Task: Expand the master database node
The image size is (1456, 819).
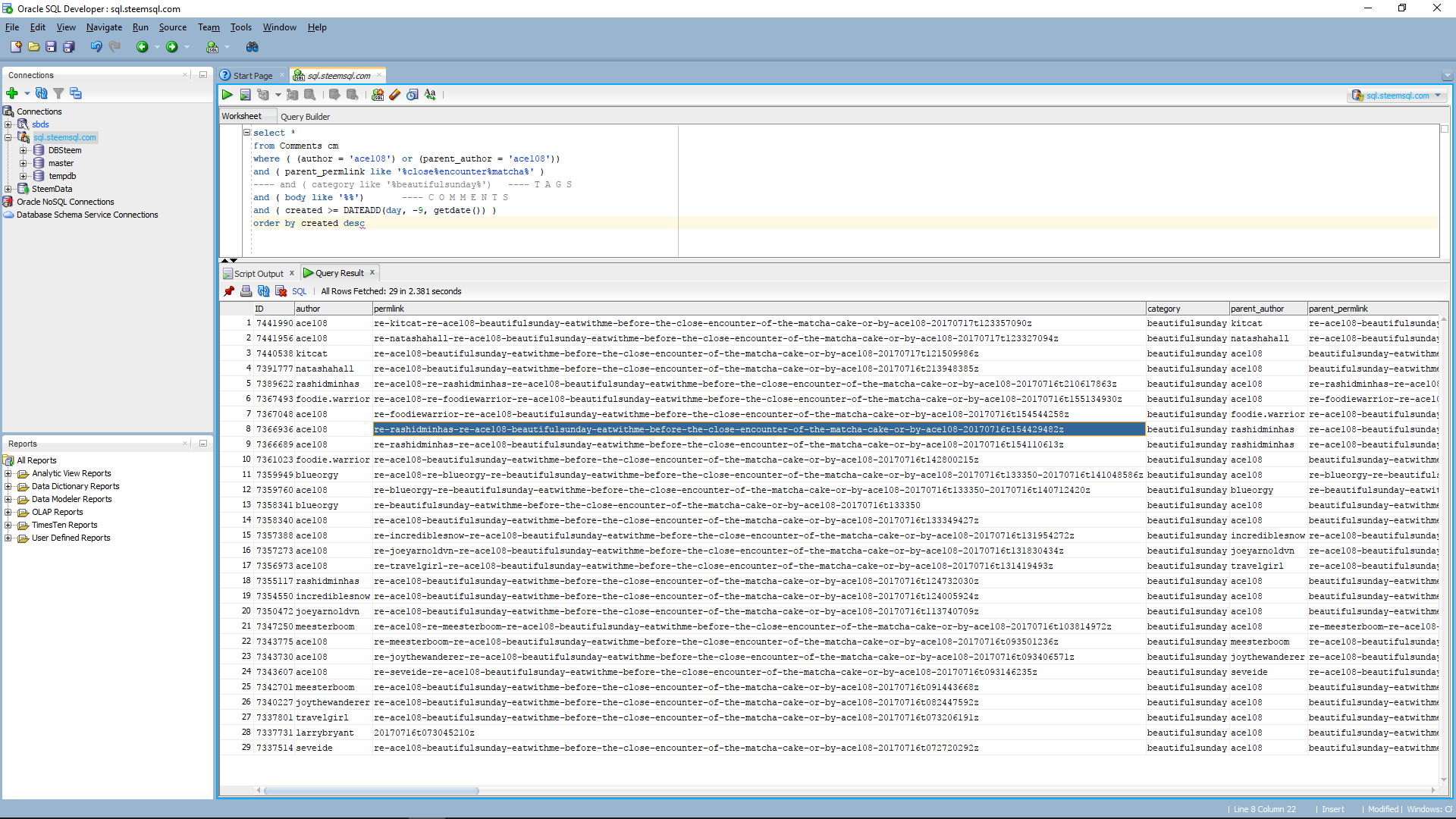Action: coord(23,163)
